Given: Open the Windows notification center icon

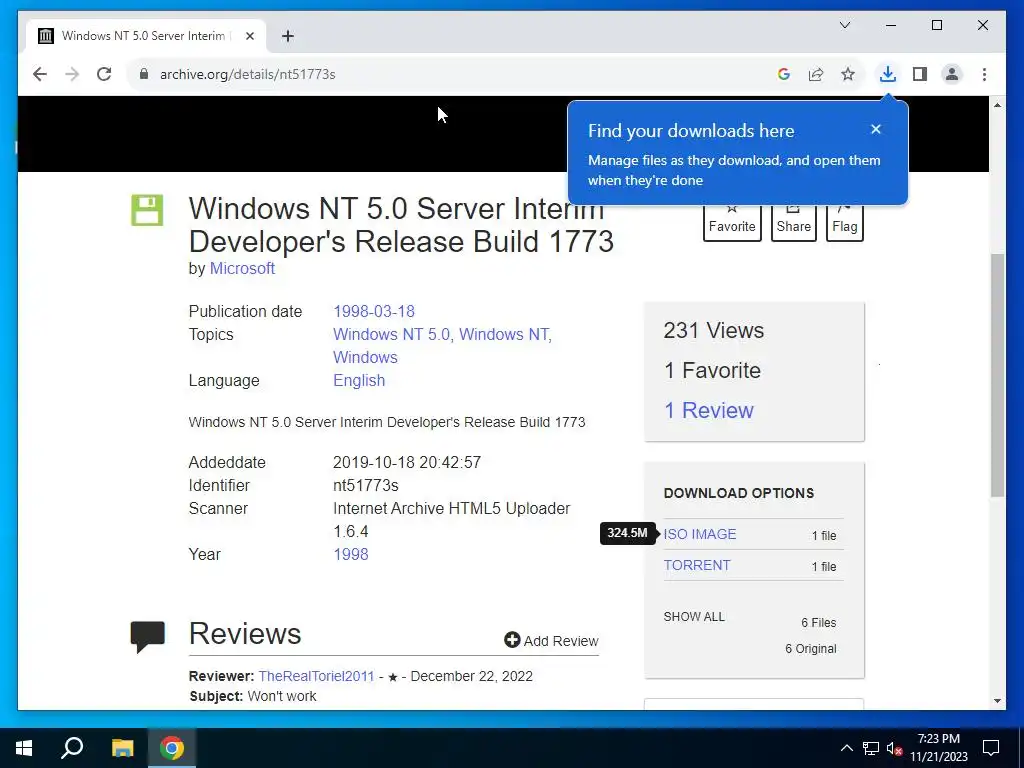Looking at the screenshot, I should (991, 748).
